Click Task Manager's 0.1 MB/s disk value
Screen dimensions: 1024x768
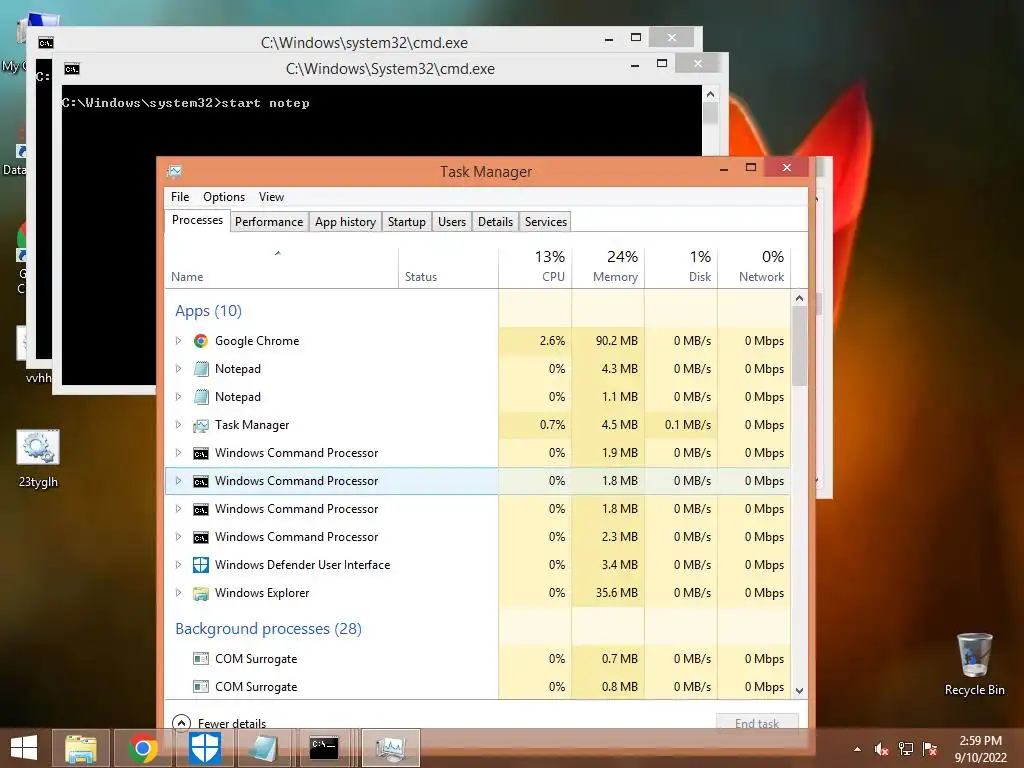point(688,424)
